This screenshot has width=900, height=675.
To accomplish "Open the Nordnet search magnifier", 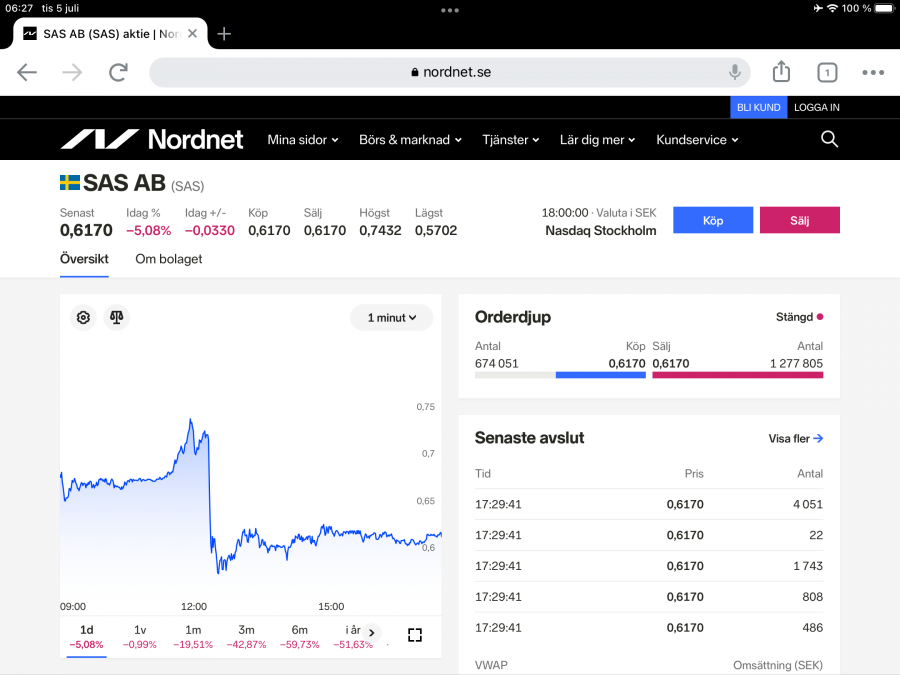I will click(x=829, y=140).
